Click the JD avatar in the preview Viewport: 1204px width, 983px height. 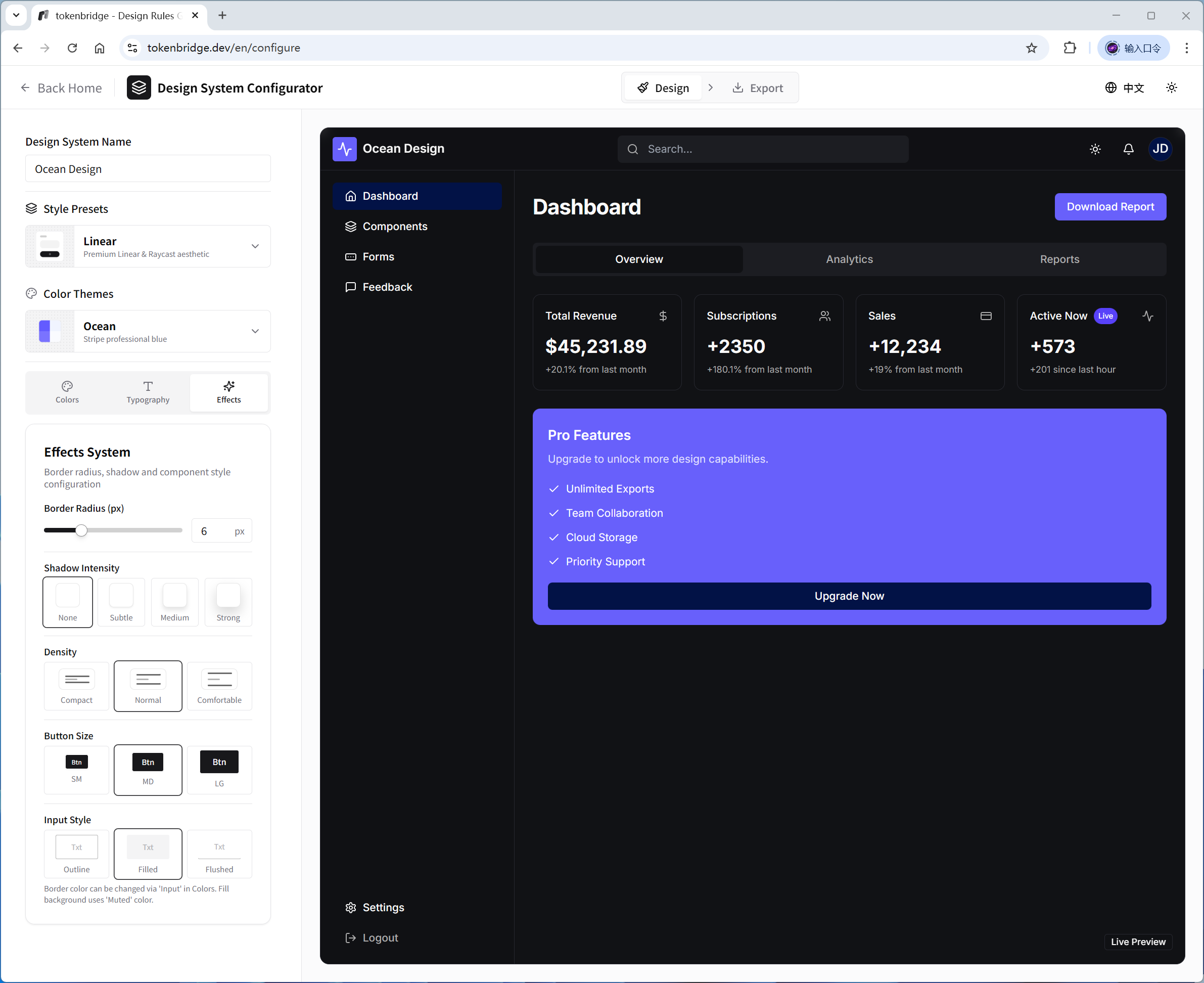(1161, 149)
